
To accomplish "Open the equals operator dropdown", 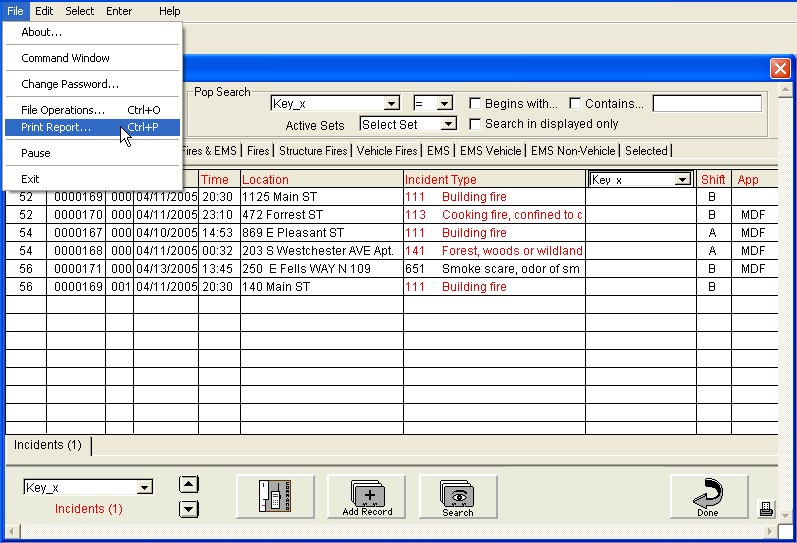I will [444, 104].
